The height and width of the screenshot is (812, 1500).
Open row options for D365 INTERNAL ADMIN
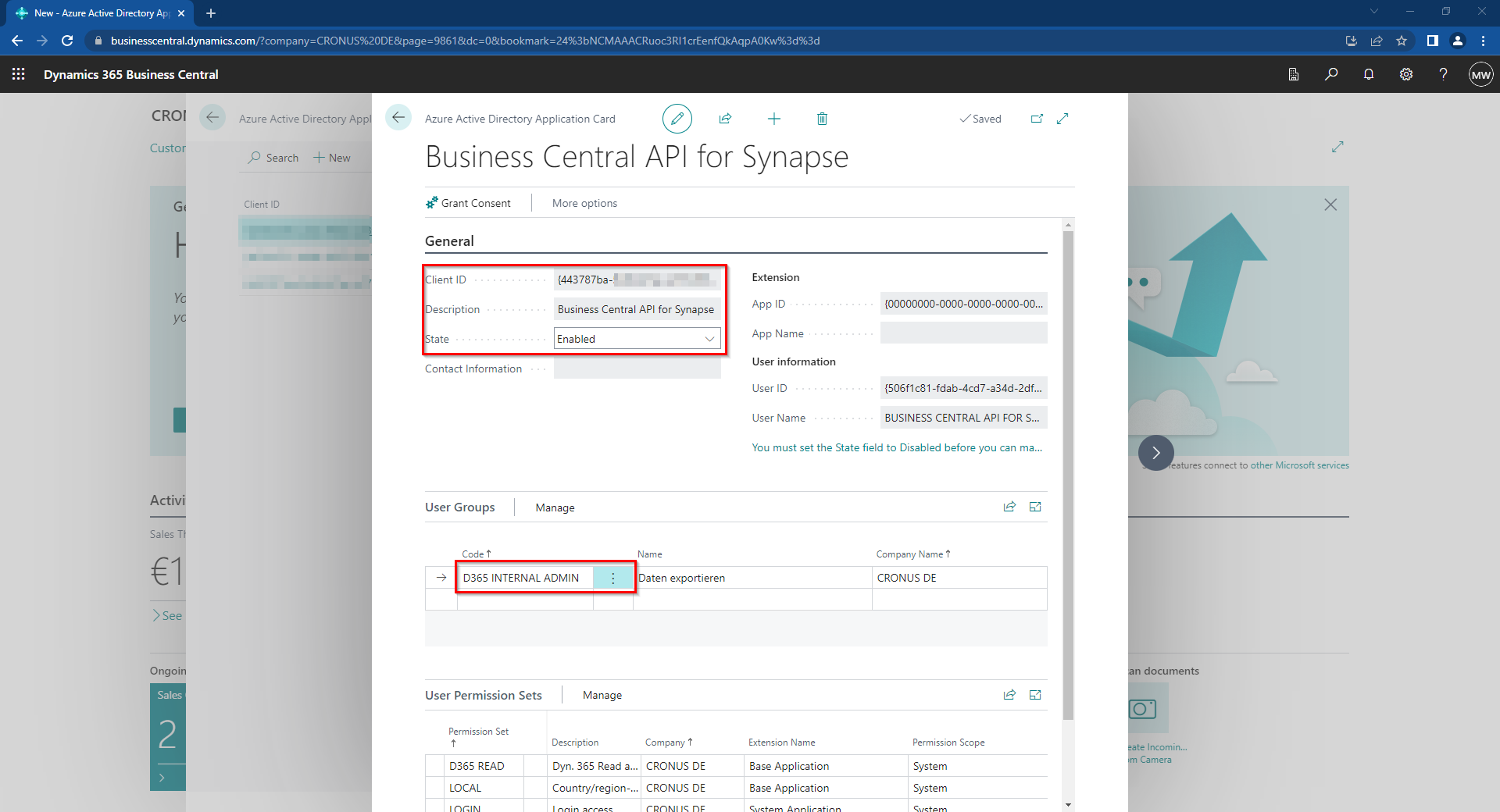click(613, 578)
